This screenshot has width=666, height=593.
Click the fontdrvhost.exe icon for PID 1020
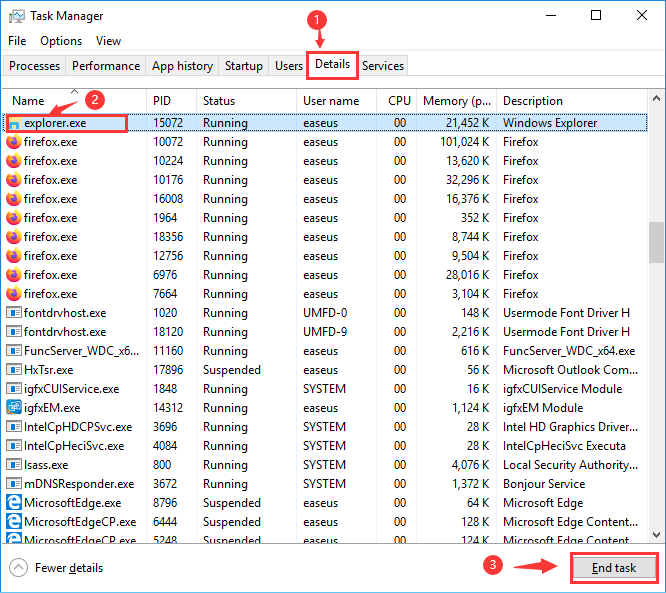point(14,313)
